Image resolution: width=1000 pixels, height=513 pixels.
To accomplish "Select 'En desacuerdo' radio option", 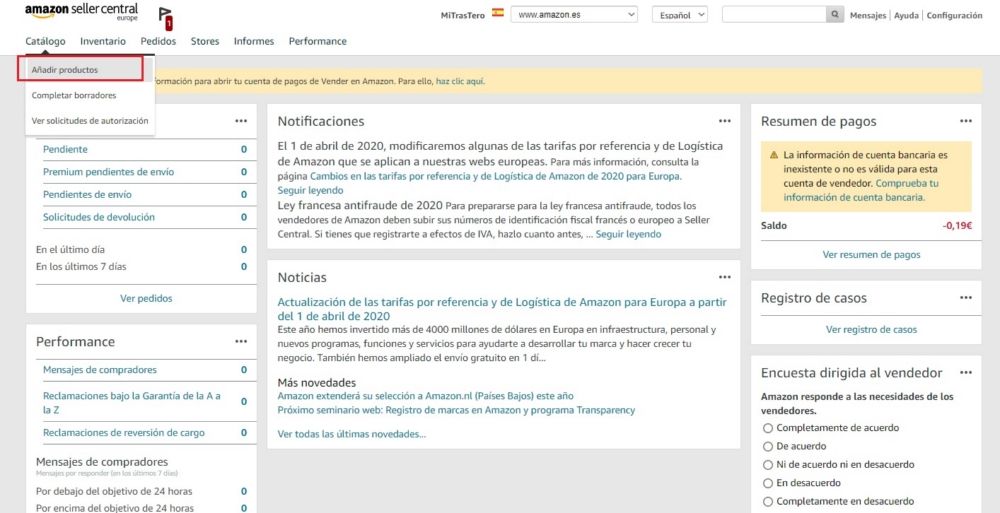I will click(x=768, y=483).
